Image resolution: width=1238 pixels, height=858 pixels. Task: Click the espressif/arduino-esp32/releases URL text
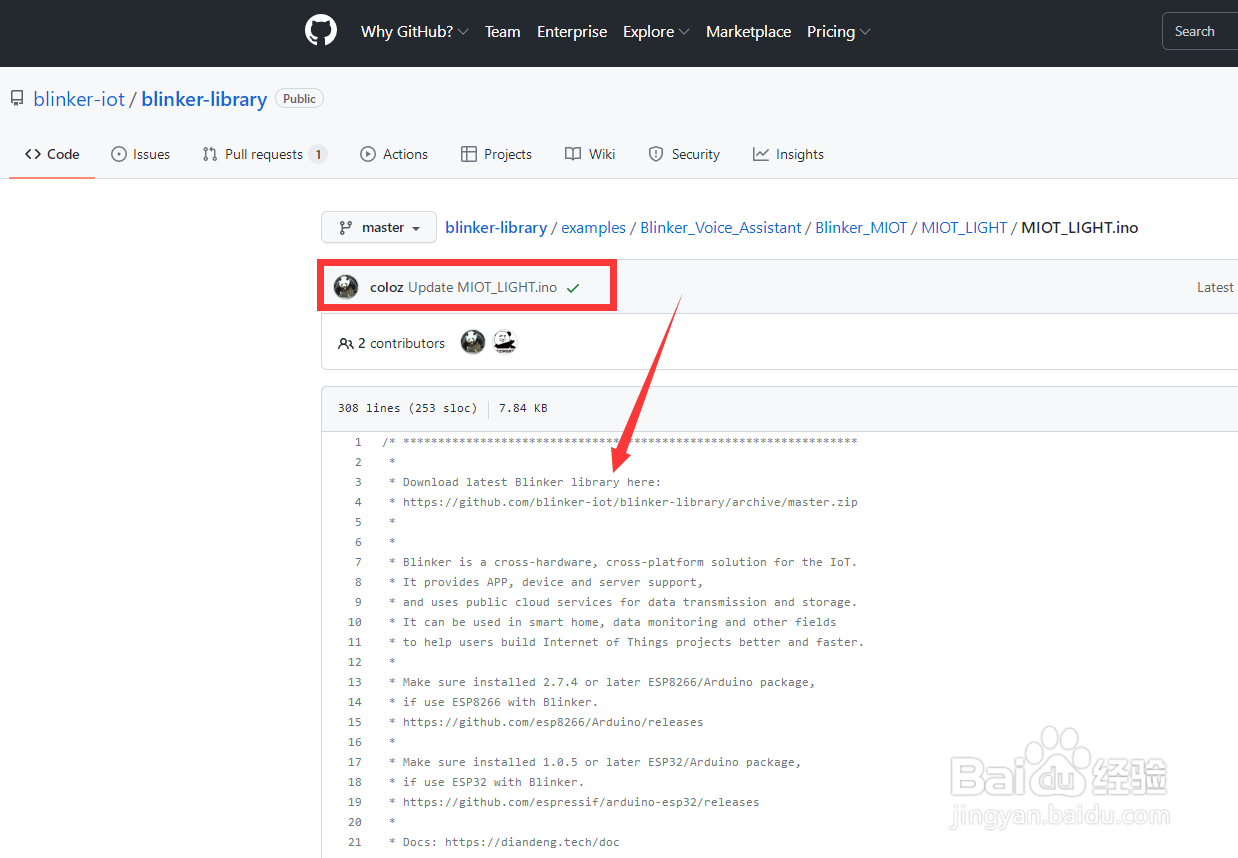(x=581, y=802)
